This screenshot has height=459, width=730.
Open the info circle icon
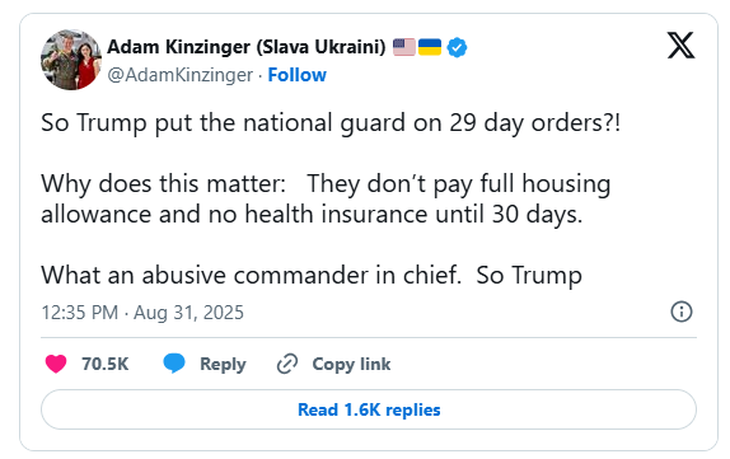(x=681, y=312)
